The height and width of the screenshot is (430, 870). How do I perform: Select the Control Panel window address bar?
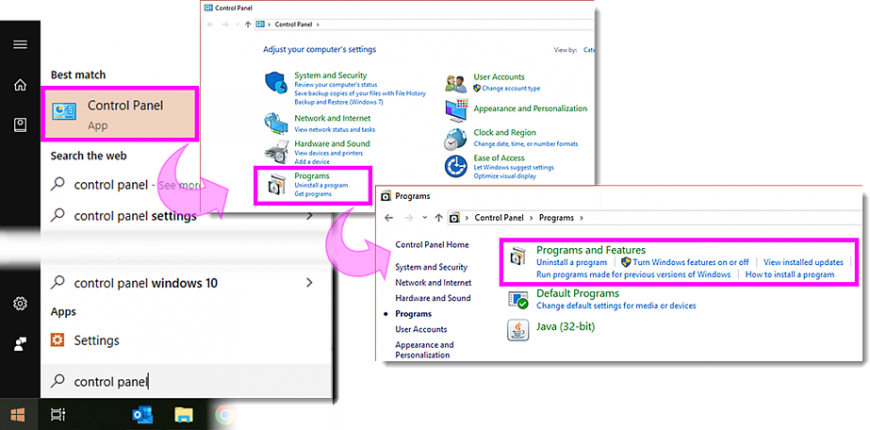(423, 24)
